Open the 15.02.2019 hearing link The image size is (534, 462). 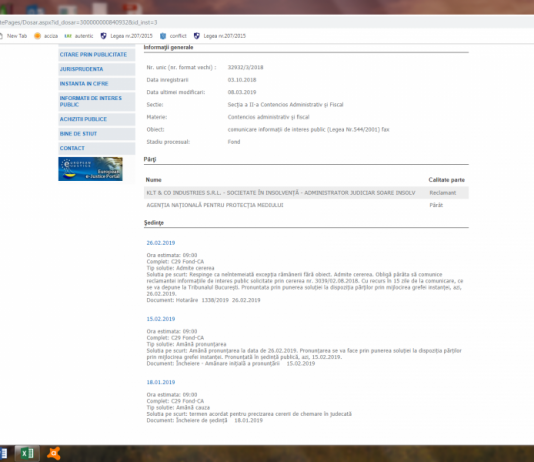(161, 319)
